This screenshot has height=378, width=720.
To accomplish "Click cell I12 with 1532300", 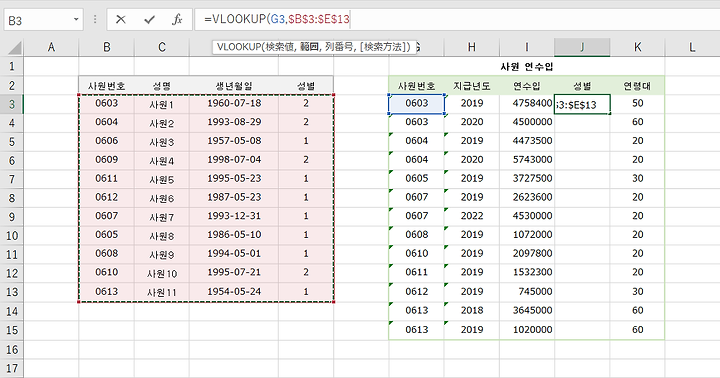I will (527, 273).
